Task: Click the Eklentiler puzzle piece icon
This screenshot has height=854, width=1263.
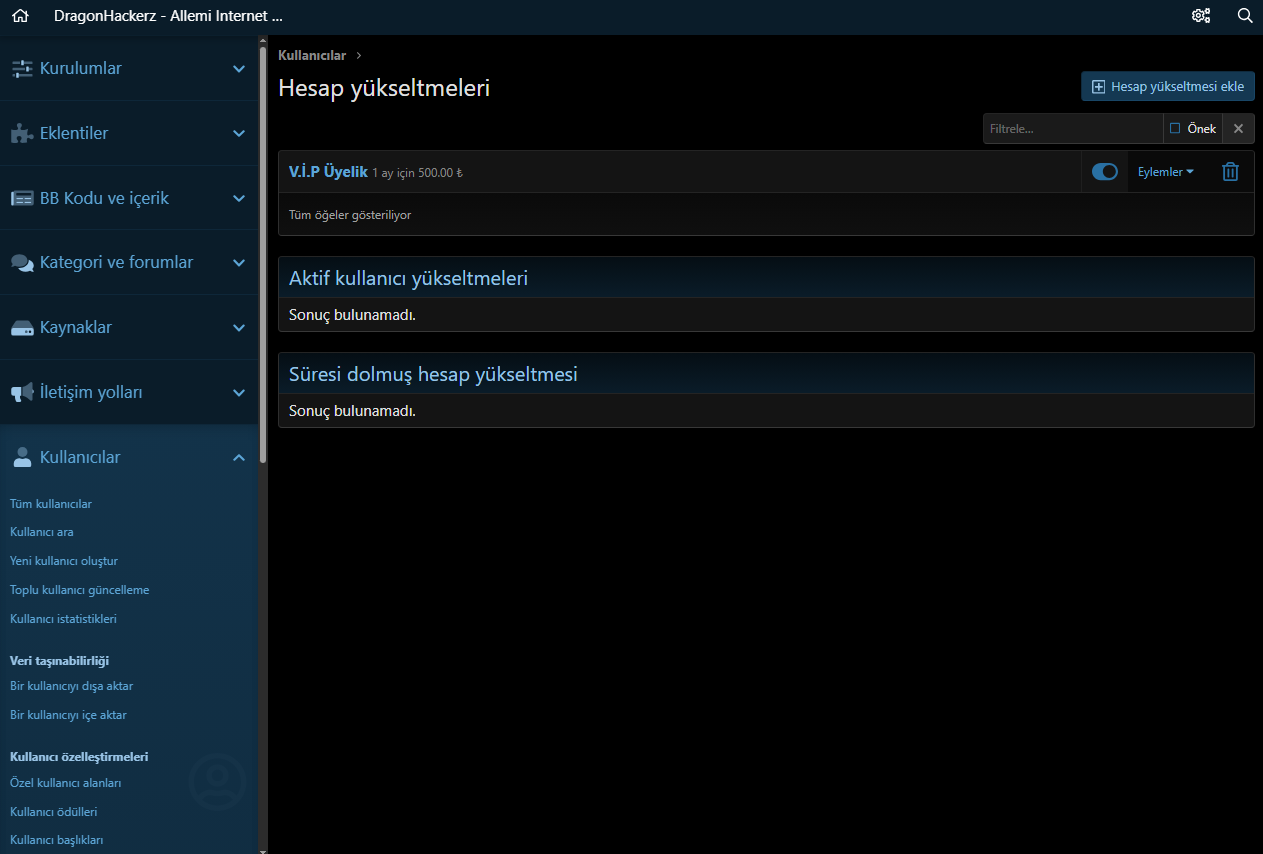Action: [x=22, y=134]
